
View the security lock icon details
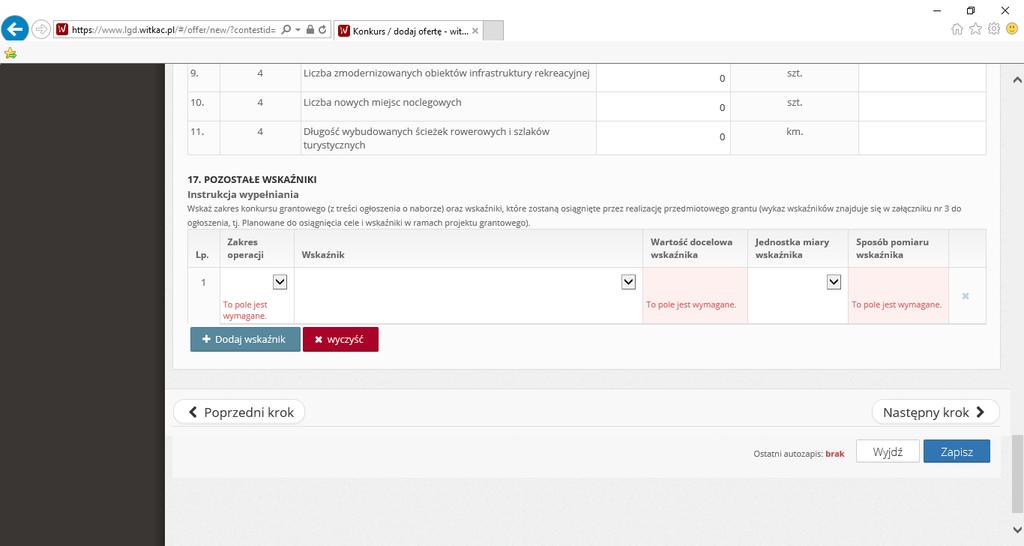pos(310,30)
